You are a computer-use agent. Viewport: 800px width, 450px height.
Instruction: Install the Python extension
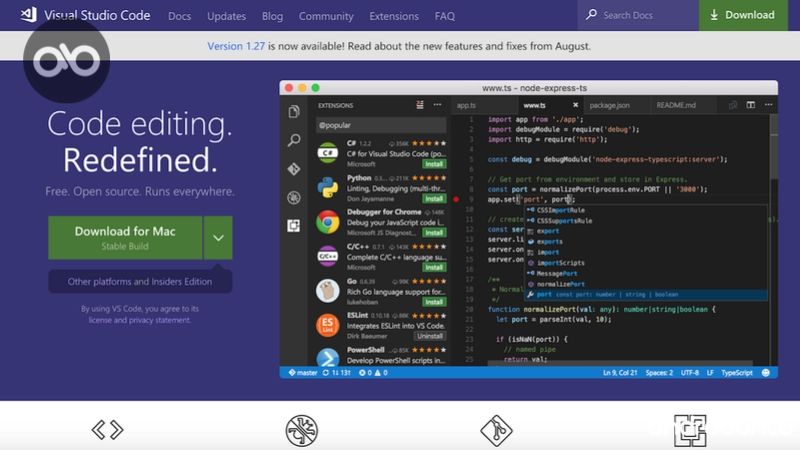coord(434,198)
